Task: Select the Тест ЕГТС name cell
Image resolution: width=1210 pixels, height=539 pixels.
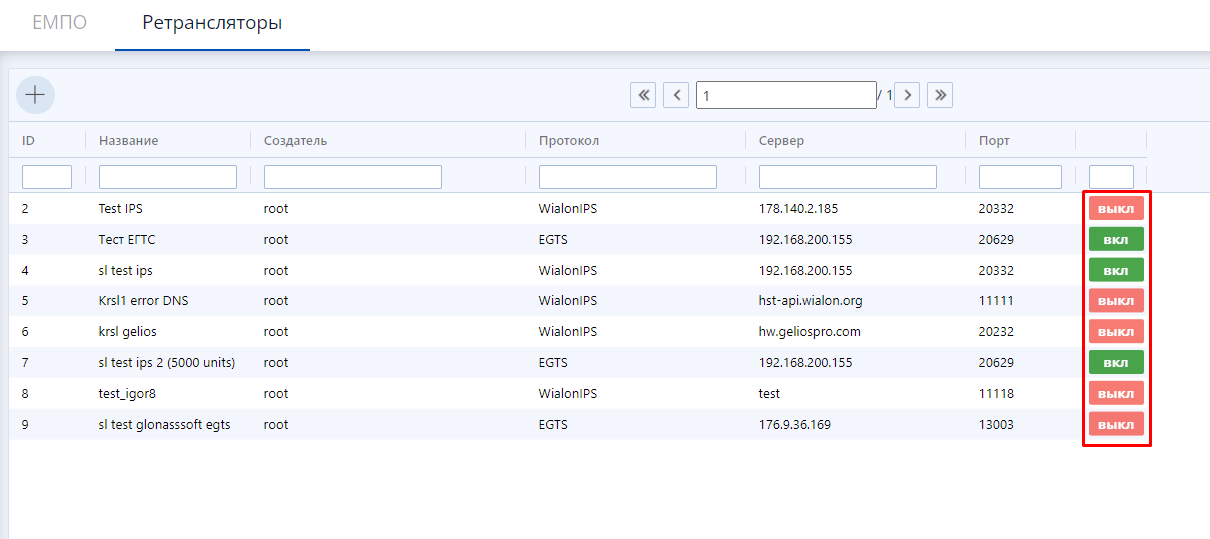Action: pyautogui.click(x=127, y=240)
